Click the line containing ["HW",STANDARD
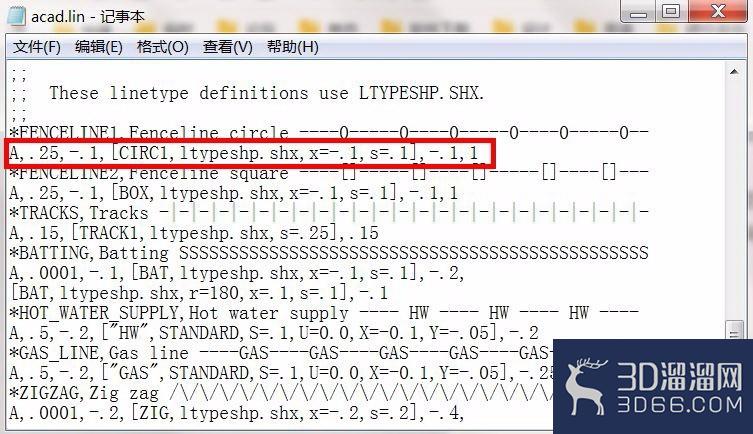 point(274,333)
